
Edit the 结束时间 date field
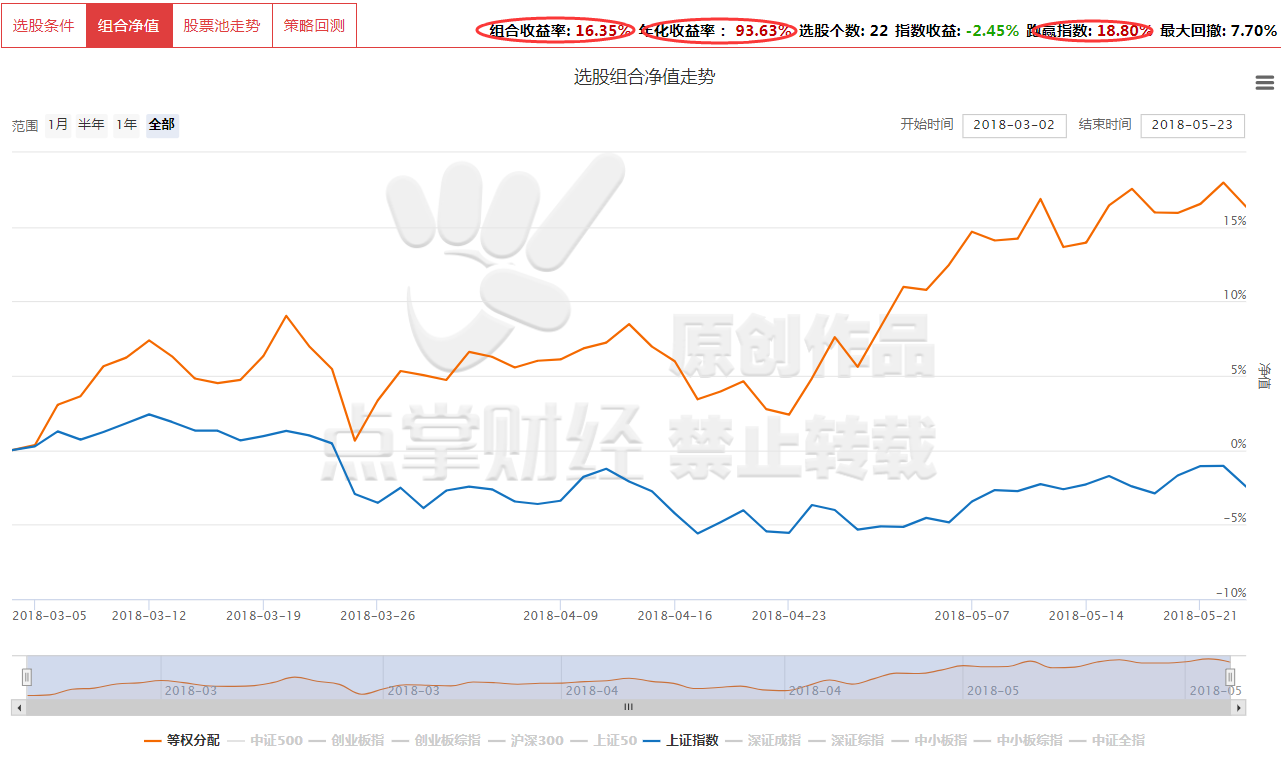(x=1192, y=125)
